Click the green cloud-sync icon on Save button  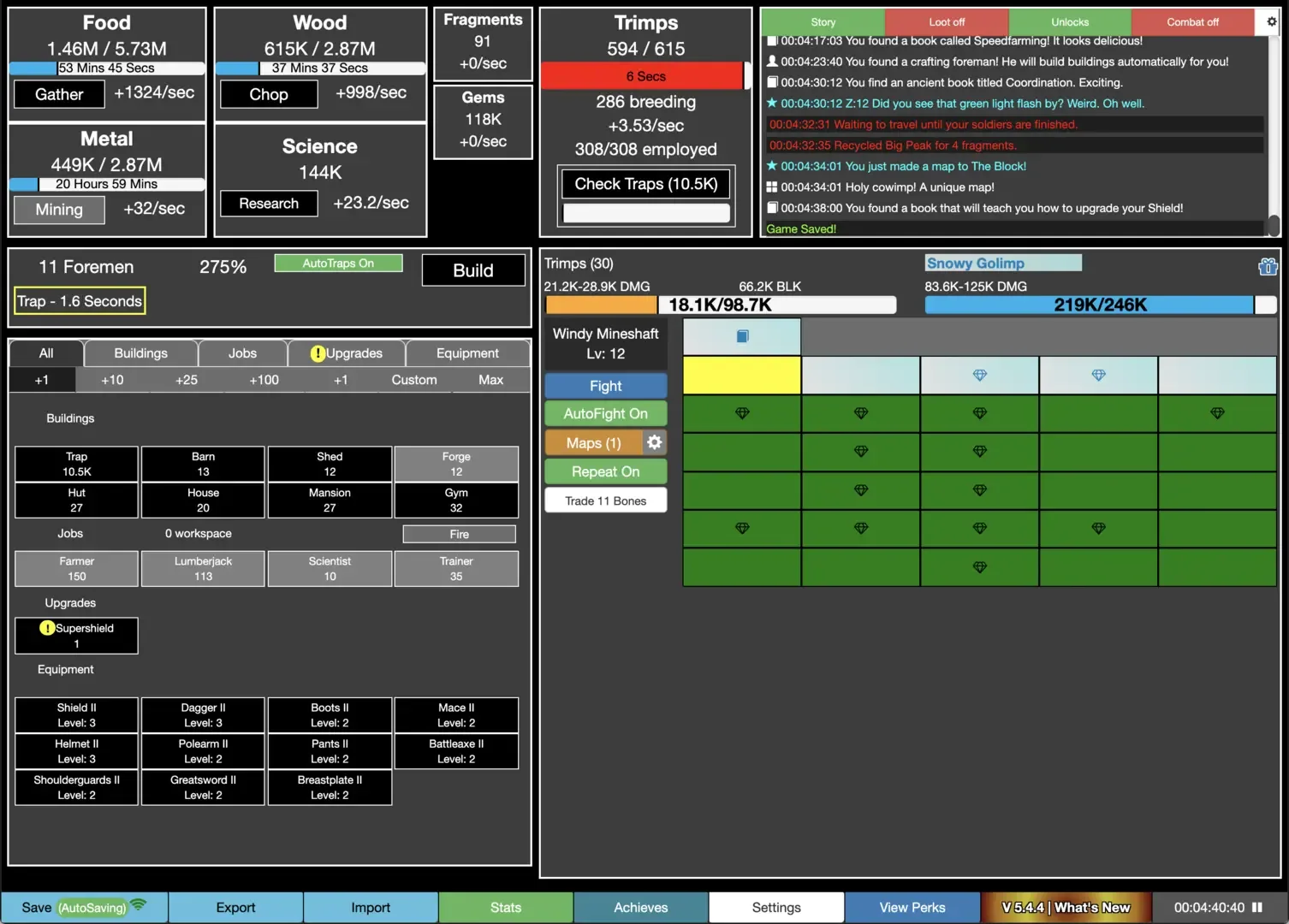[x=138, y=905]
